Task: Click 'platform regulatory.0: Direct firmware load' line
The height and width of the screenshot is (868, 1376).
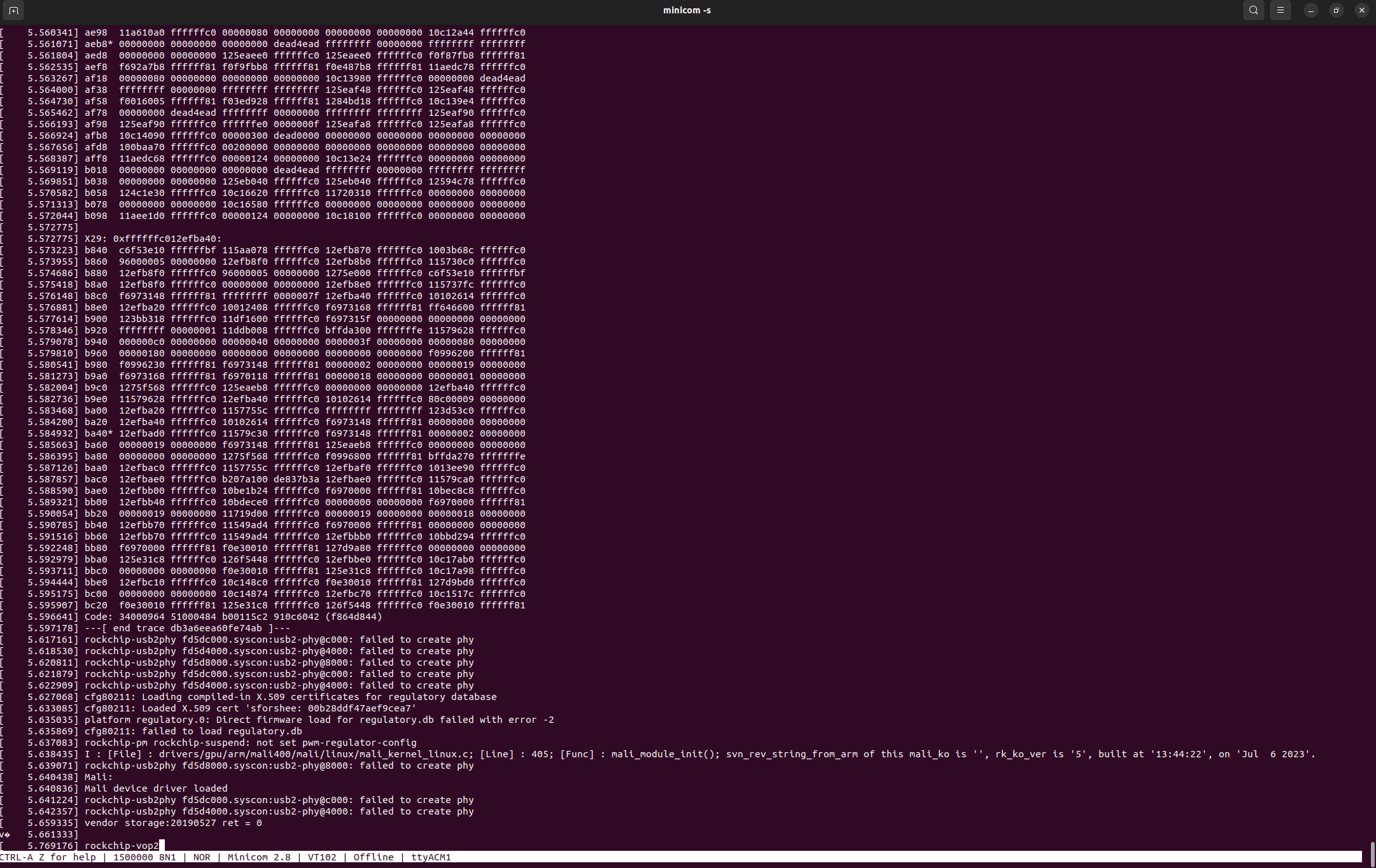Action: coord(319,720)
